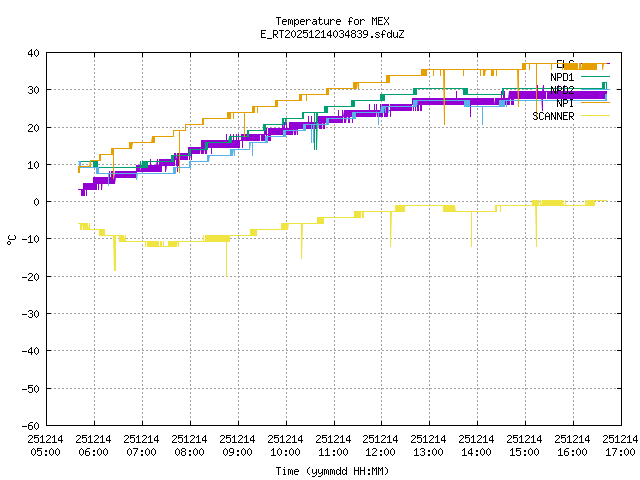Click the ELS legend entry
640x480 pixels.
pos(565,64)
